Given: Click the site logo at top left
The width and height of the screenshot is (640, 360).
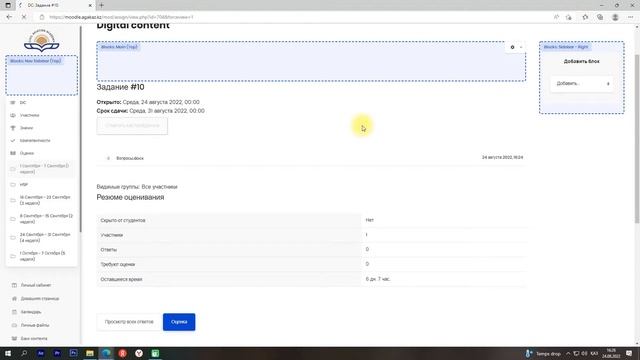Looking at the screenshot, I should point(42,41).
